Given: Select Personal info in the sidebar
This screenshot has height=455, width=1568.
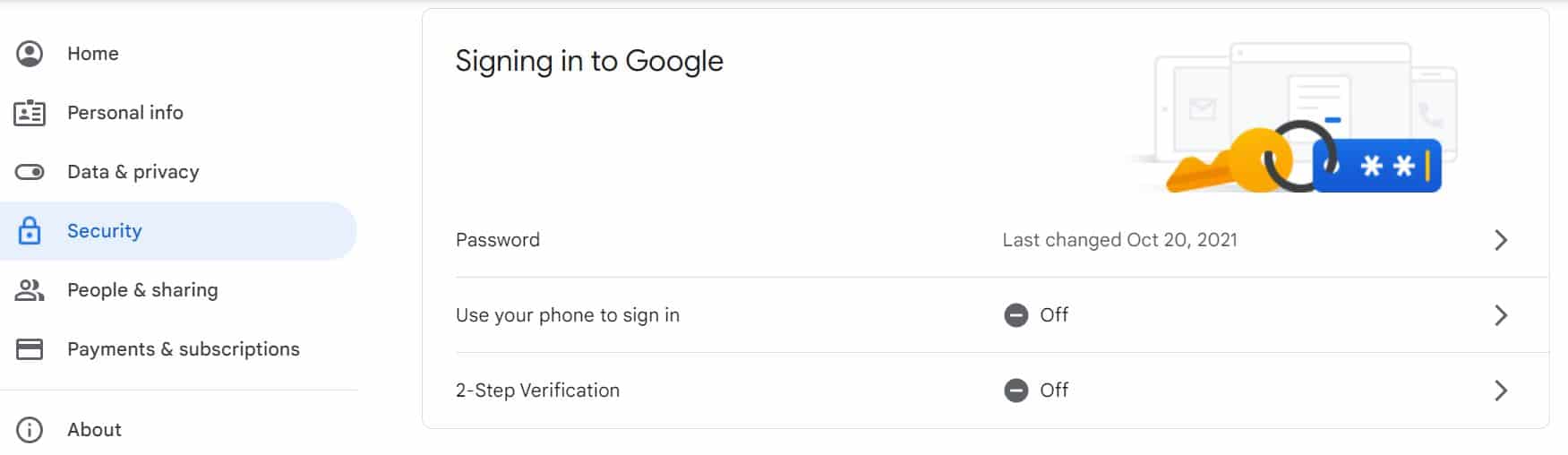Looking at the screenshot, I should (x=125, y=113).
